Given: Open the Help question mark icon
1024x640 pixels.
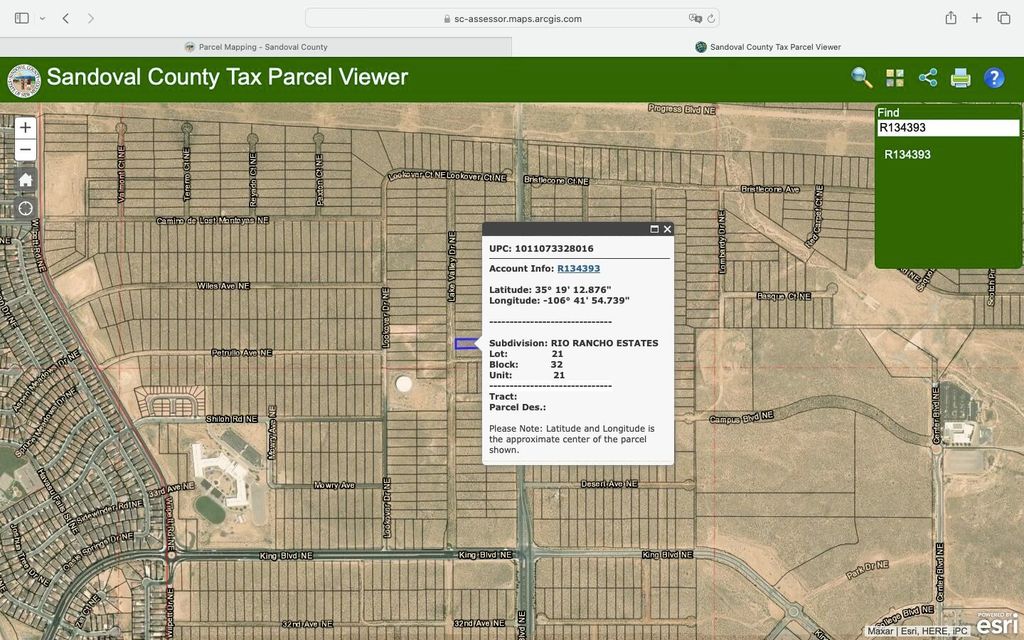Looking at the screenshot, I should pos(993,76).
